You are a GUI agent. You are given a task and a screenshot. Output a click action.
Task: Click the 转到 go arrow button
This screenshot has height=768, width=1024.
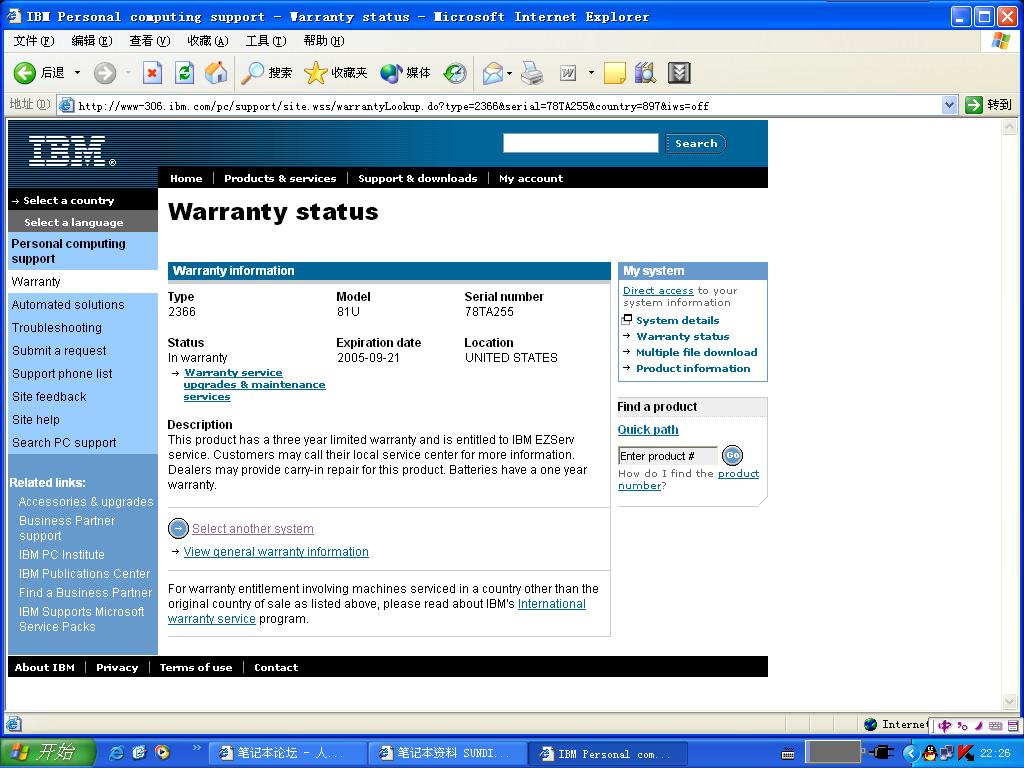point(988,104)
